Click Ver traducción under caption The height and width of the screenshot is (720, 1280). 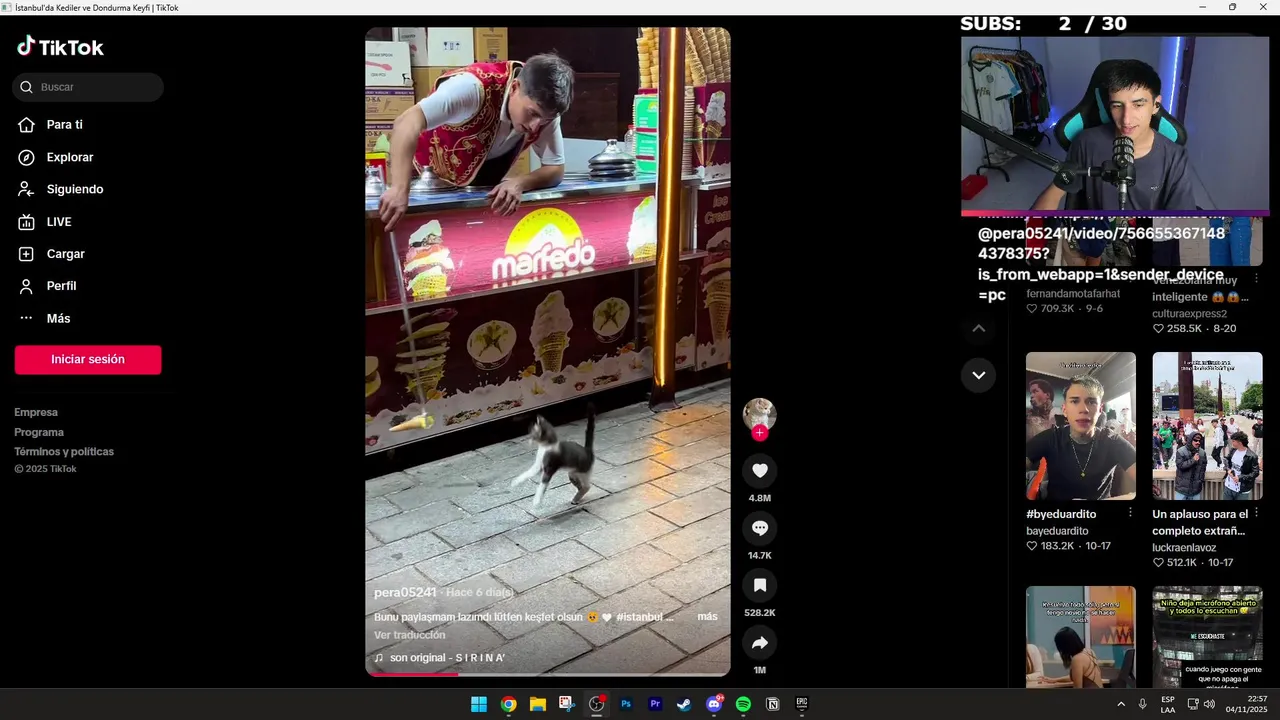pyautogui.click(x=410, y=635)
